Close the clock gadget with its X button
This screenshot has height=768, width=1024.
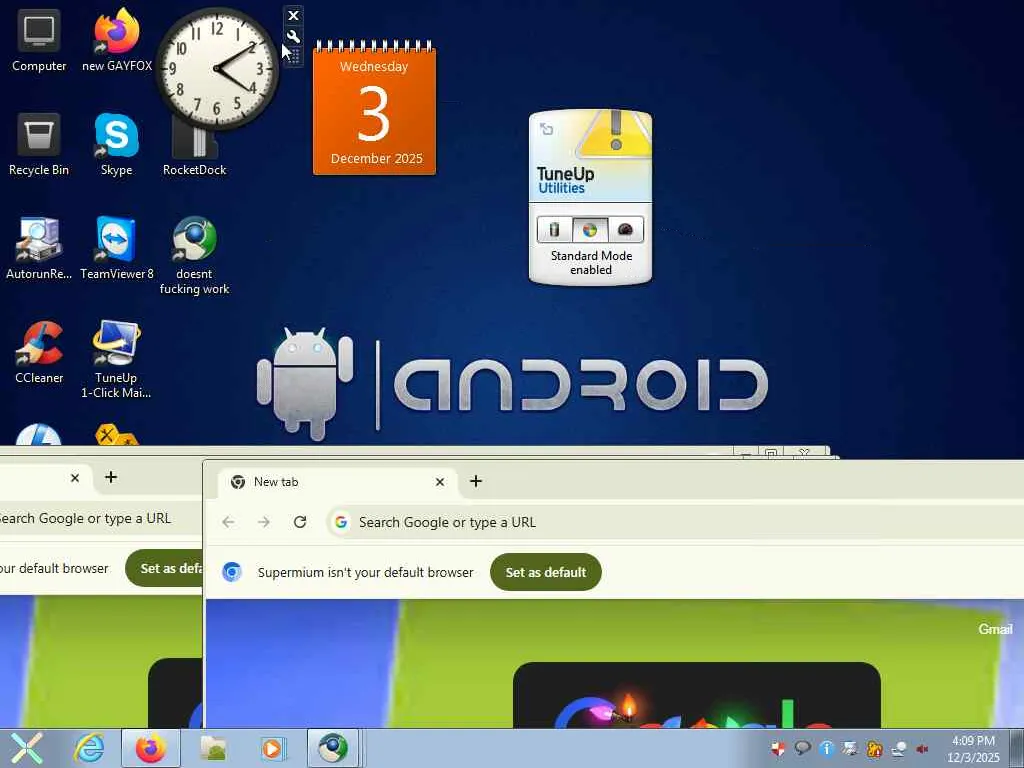click(x=293, y=15)
